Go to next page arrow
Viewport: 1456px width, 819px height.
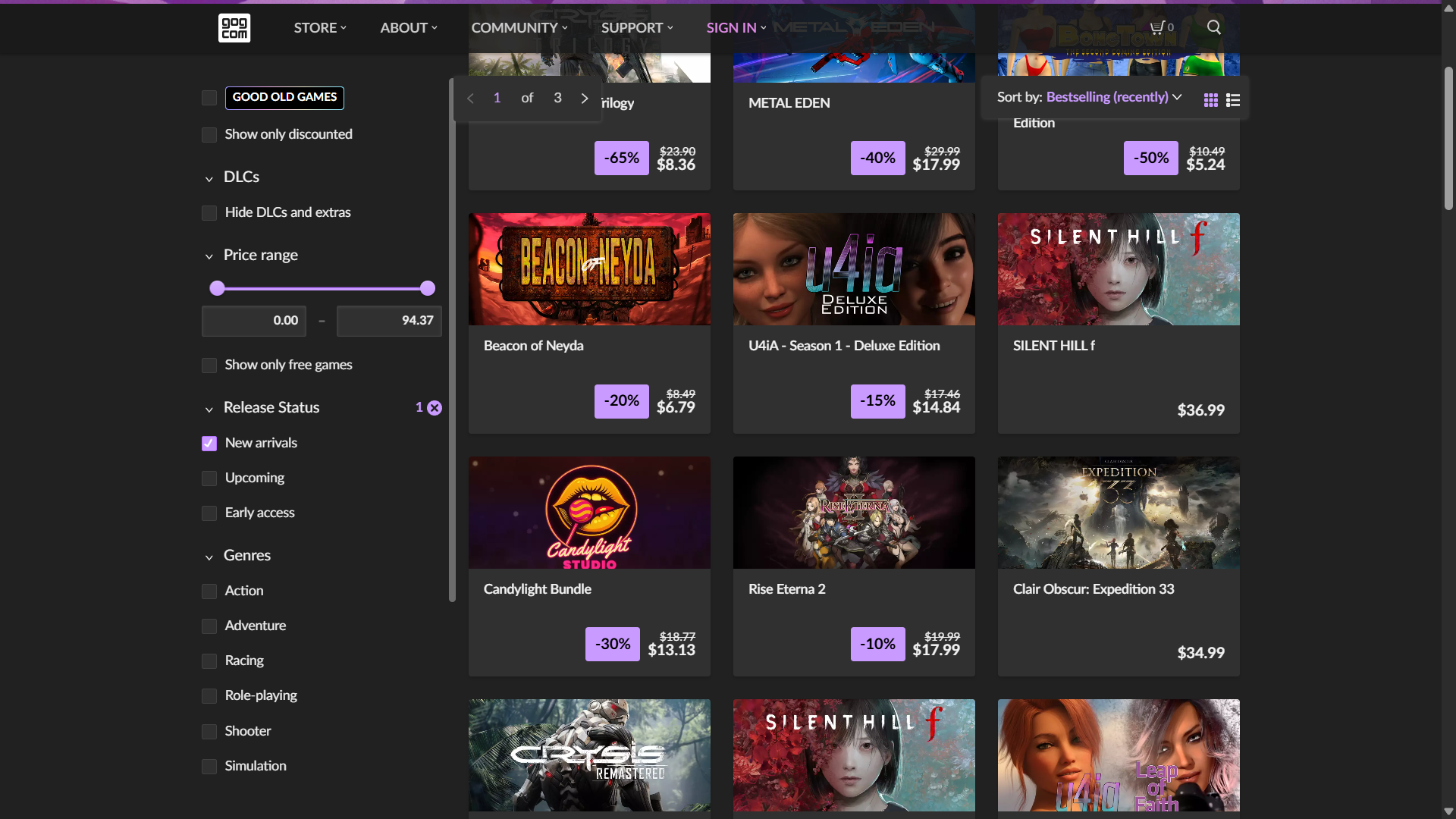(585, 99)
